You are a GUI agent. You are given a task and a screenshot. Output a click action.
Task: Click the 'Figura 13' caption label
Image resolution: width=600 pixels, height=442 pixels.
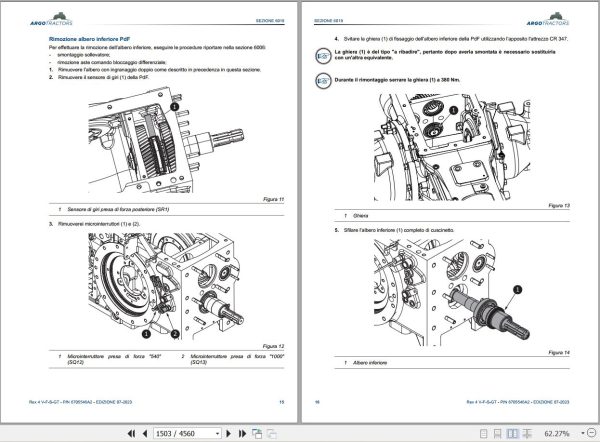pyautogui.click(x=559, y=206)
